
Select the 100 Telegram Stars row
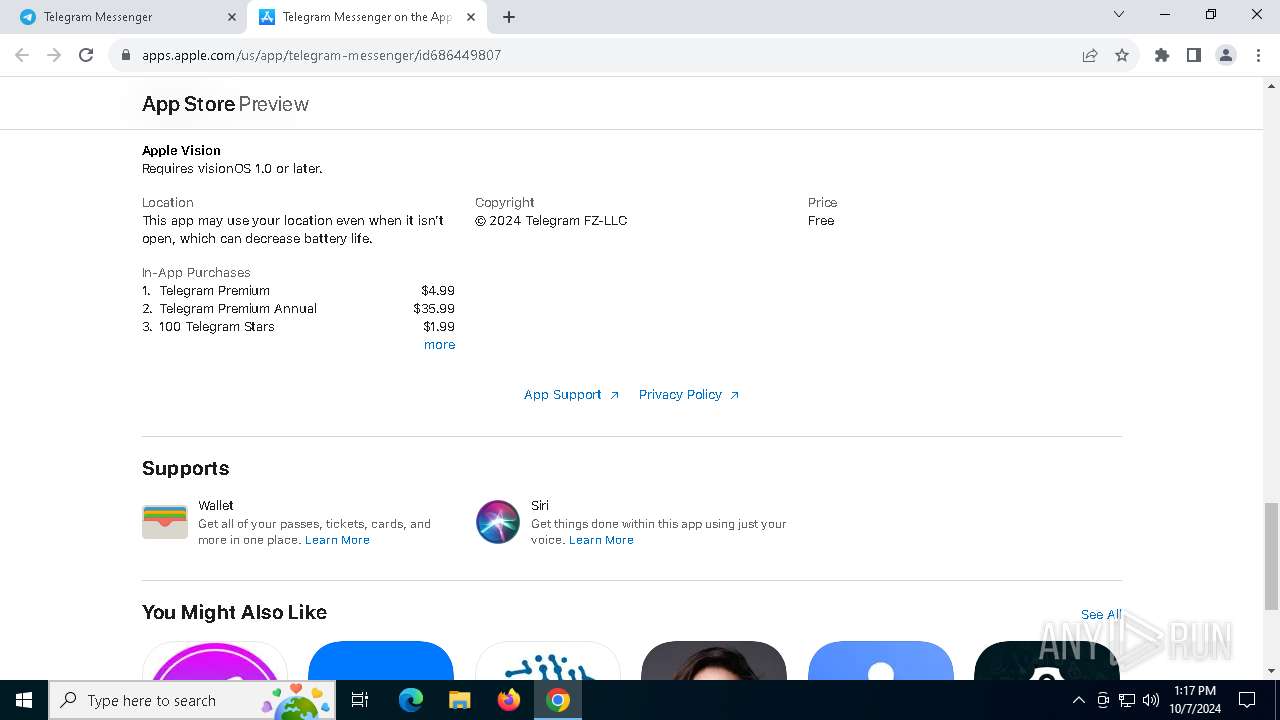(298, 327)
